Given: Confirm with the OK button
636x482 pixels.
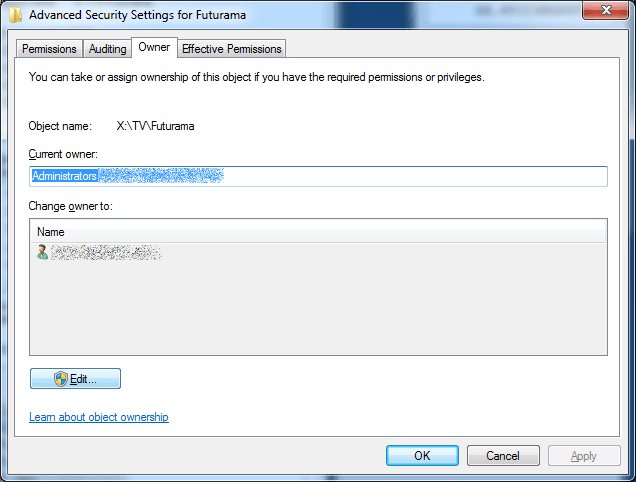Looking at the screenshot, I should tap(422, 456).
